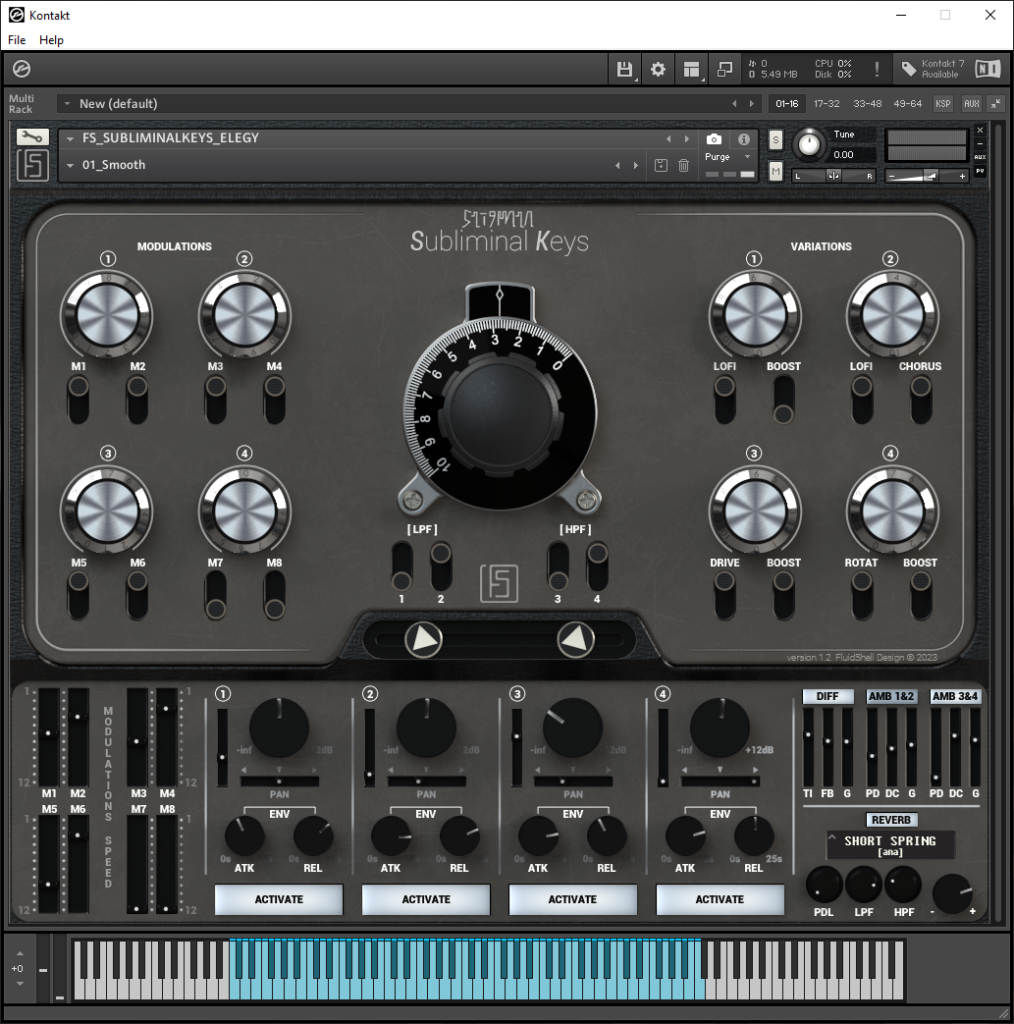Click the save snapshot icon

(661, 165)
